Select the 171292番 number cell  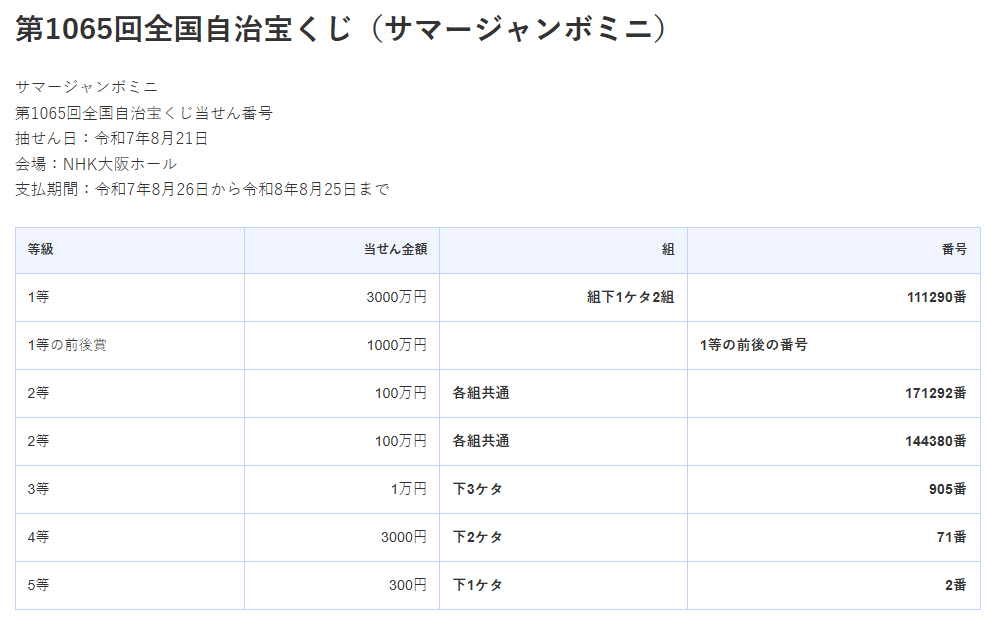pyautogui.click(x=935, y=393)
